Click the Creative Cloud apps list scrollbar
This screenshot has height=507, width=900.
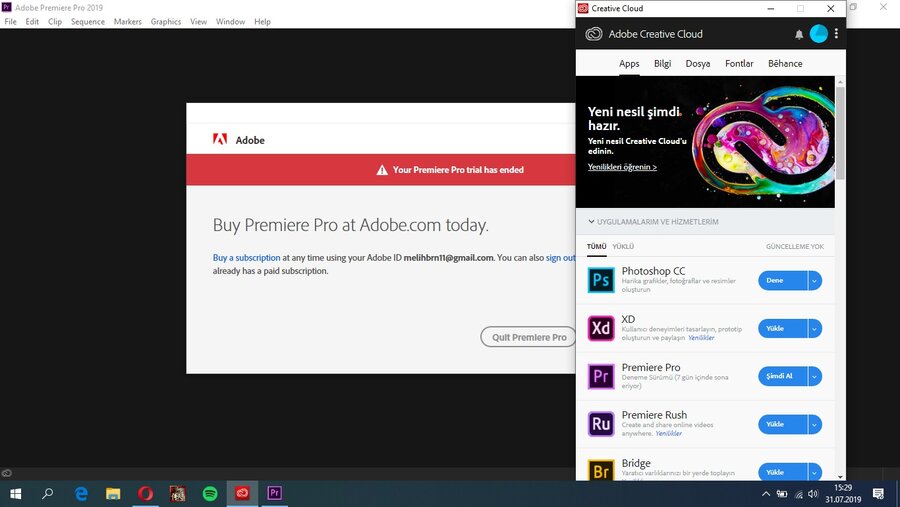pos(840,133)
